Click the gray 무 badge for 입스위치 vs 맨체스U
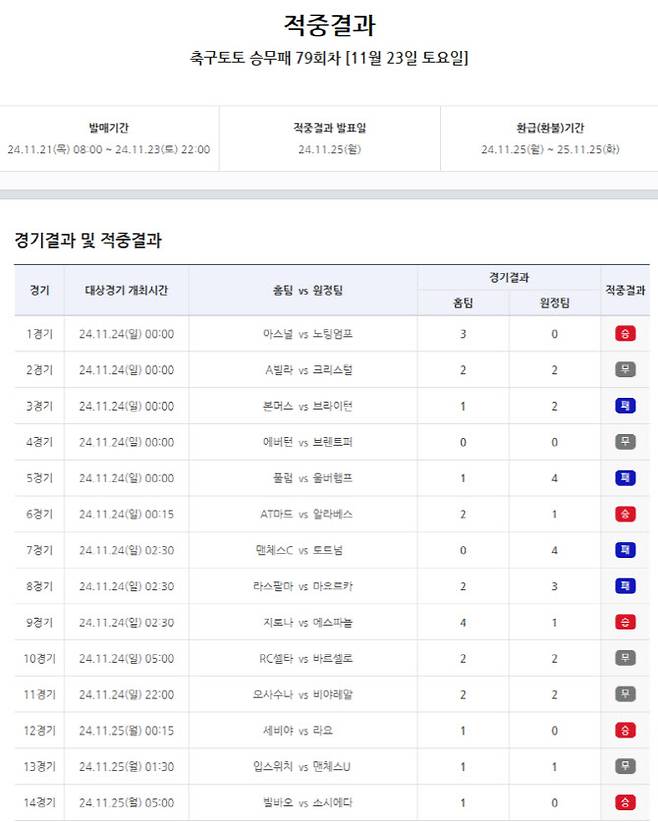This screenshot has height=822, width=658. pos(625,766)
